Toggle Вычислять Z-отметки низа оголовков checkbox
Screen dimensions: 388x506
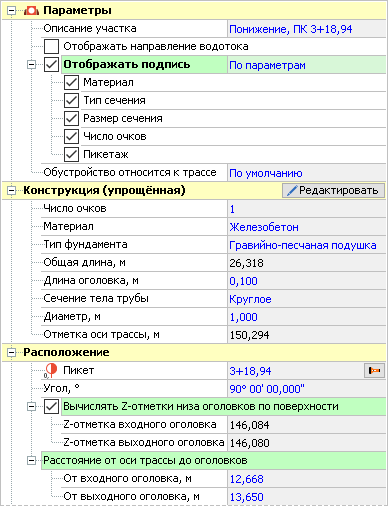click(x=51, y=406)
